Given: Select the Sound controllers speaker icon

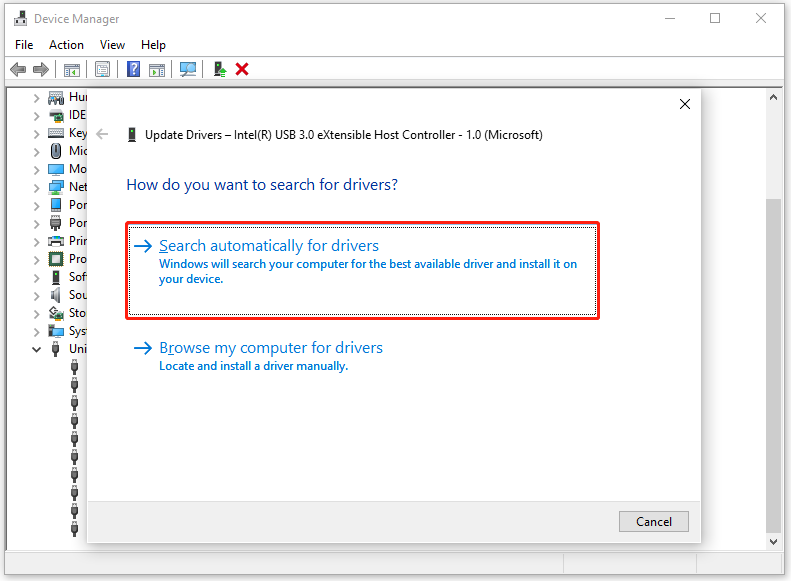Looking at the screenshot, I should (56, 295).
